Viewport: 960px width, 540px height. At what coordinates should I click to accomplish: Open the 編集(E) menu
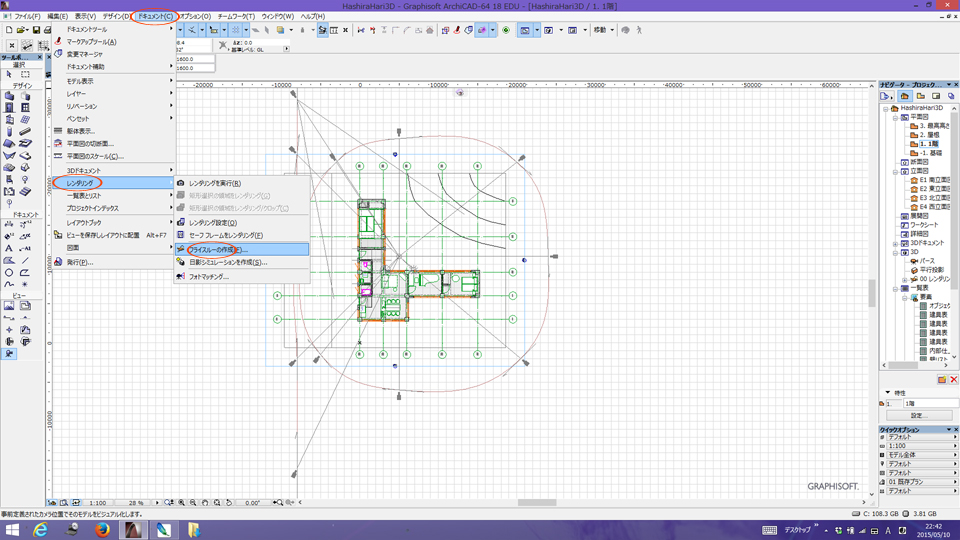58,17
